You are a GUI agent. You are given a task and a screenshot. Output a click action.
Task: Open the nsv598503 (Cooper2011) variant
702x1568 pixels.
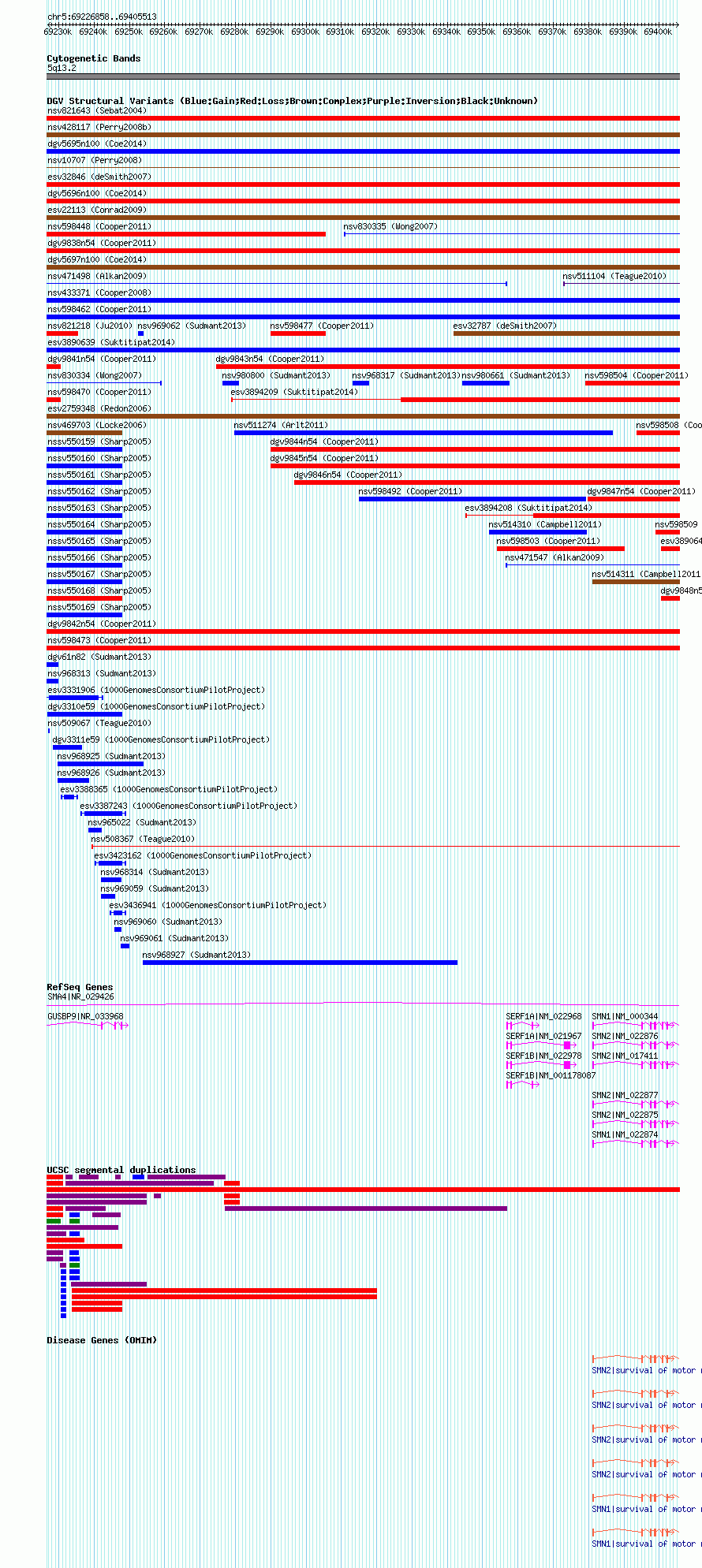click(x=560, y=549)
